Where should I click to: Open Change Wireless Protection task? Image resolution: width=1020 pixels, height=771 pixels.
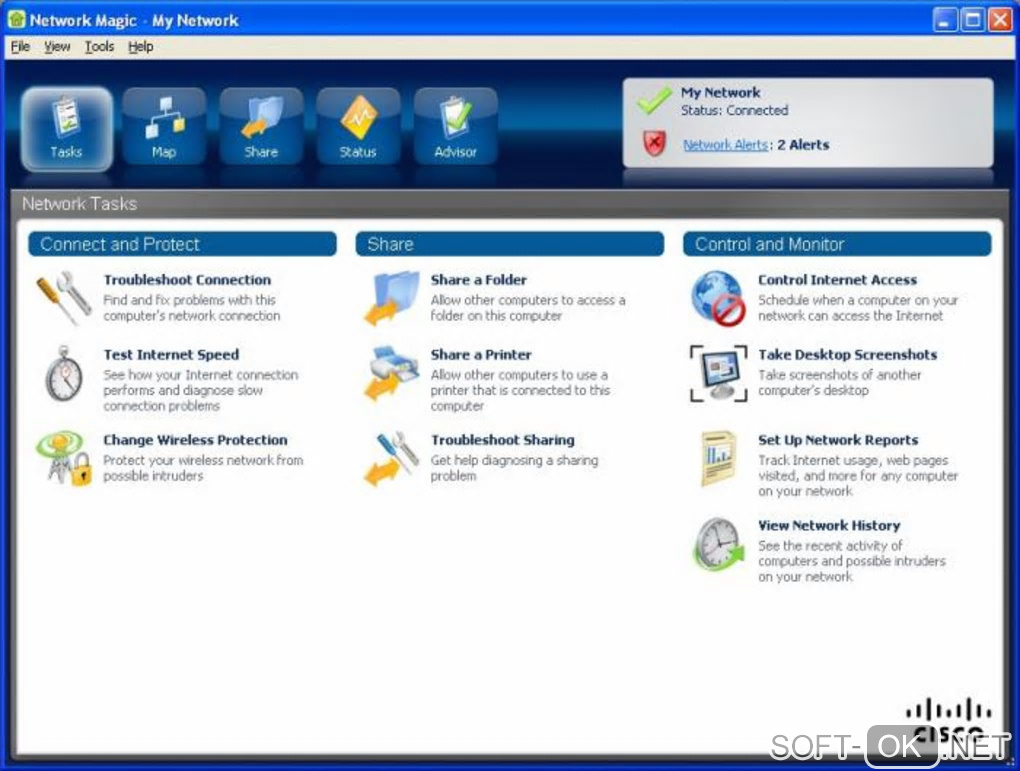pyautogui.click(x=195, y=440)
